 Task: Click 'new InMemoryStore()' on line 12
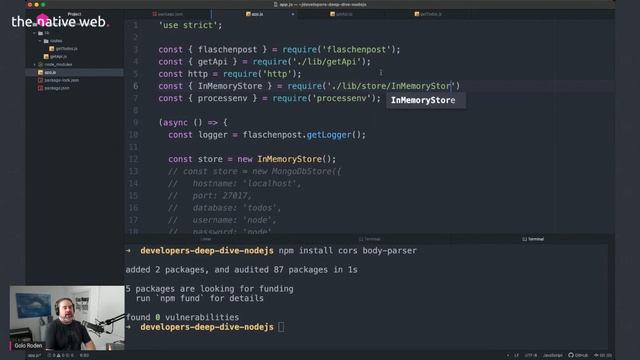coord(287,159)
